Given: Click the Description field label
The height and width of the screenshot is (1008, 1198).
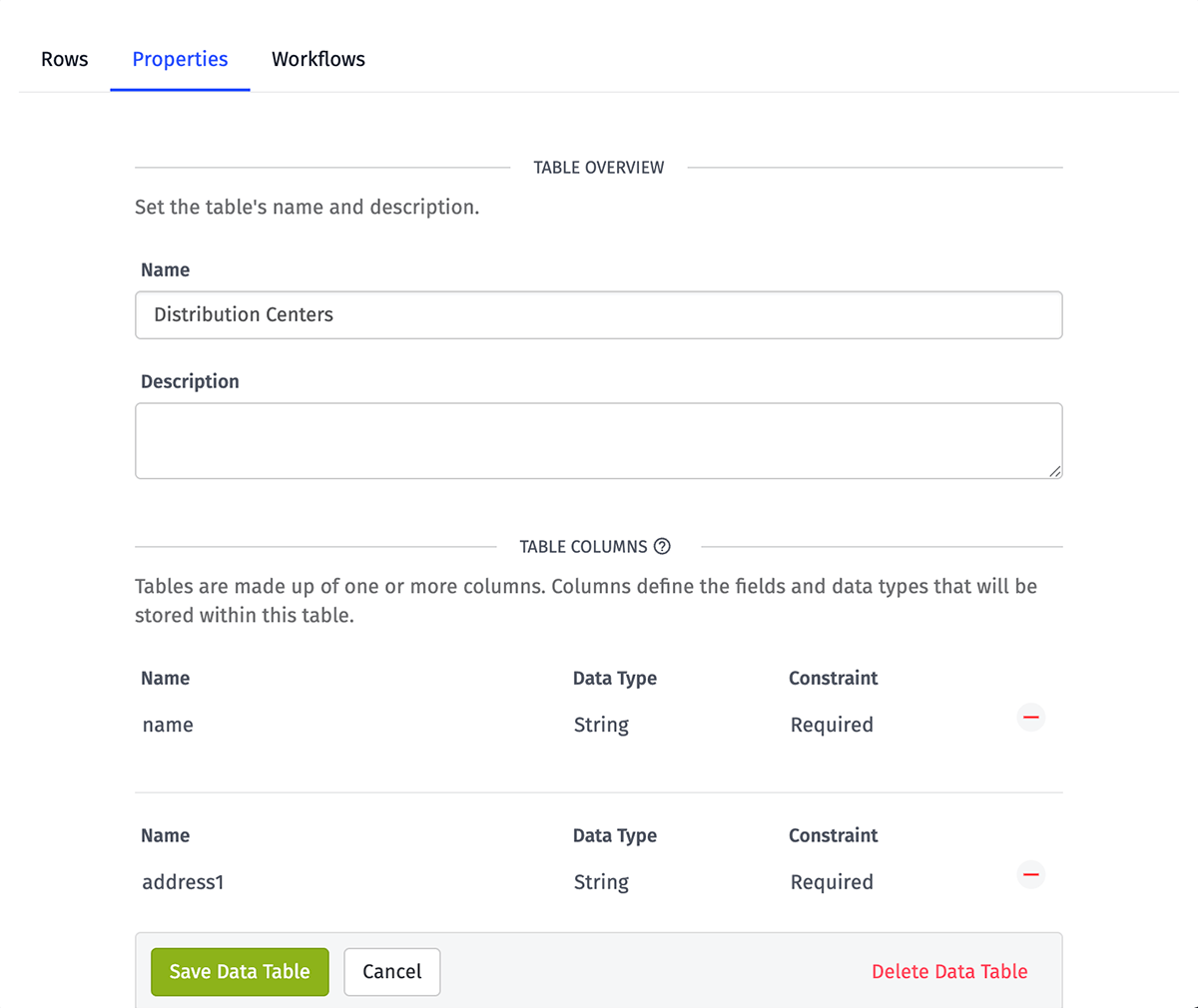Looking at the screenshot, I should coord(190,381).
